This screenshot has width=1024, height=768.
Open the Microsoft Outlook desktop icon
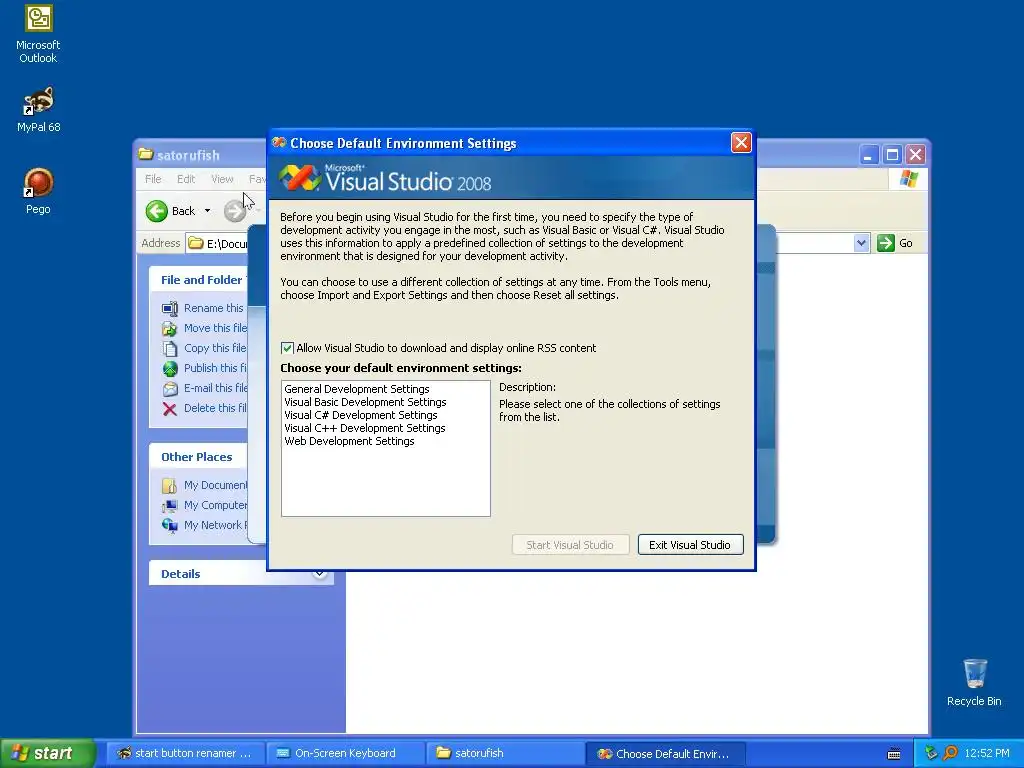coord(38,34)
